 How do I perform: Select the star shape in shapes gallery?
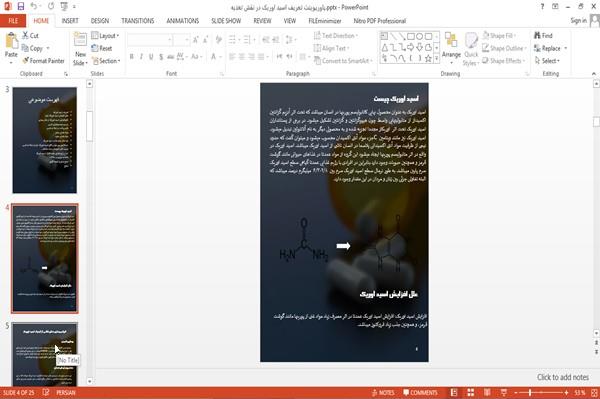[428, 58]
